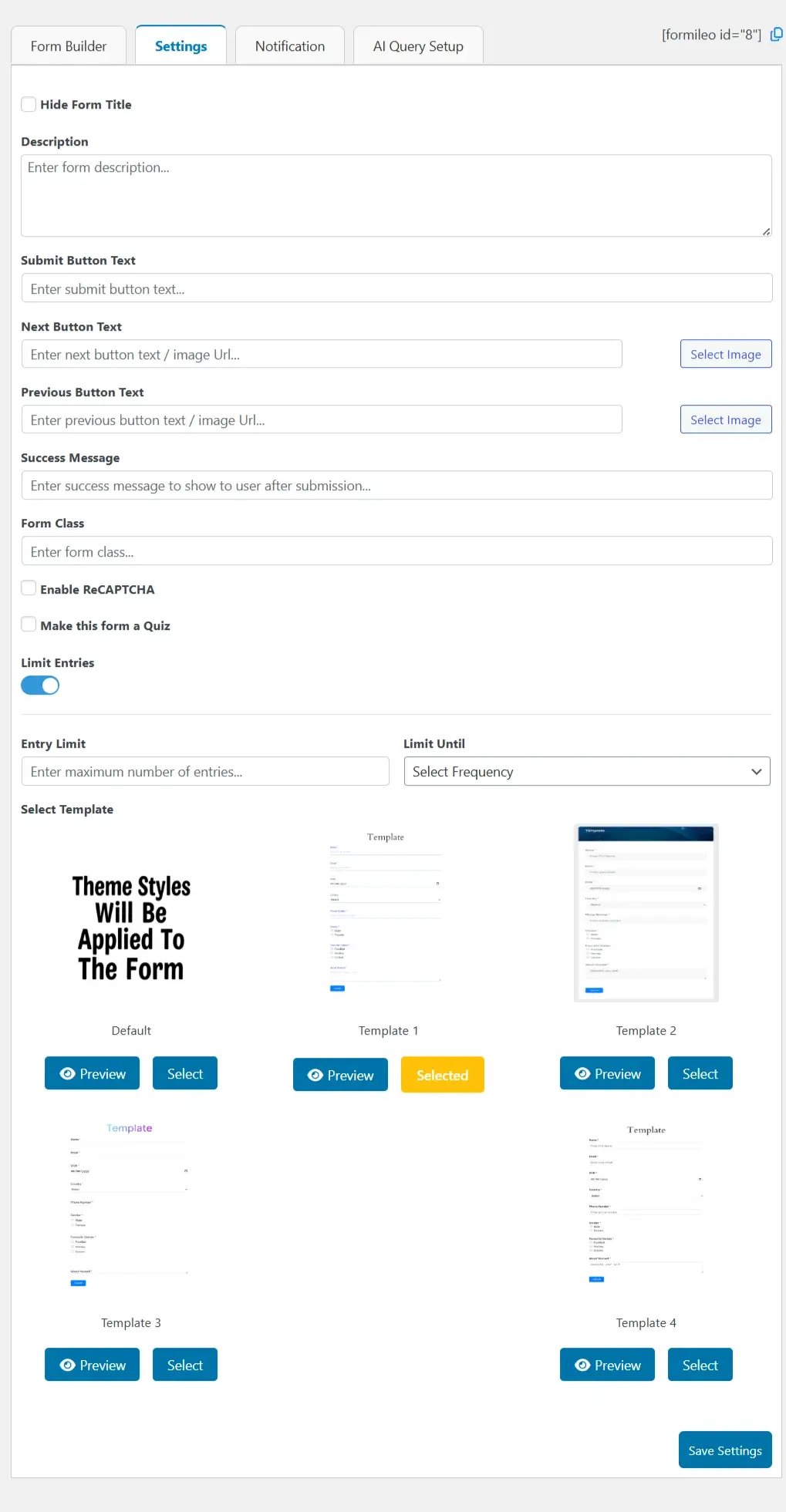Image resolution: width=786 pixels, height=1512 pixels.
Task: Copy the formileo shortcode icon
Action: pos(776,34)
